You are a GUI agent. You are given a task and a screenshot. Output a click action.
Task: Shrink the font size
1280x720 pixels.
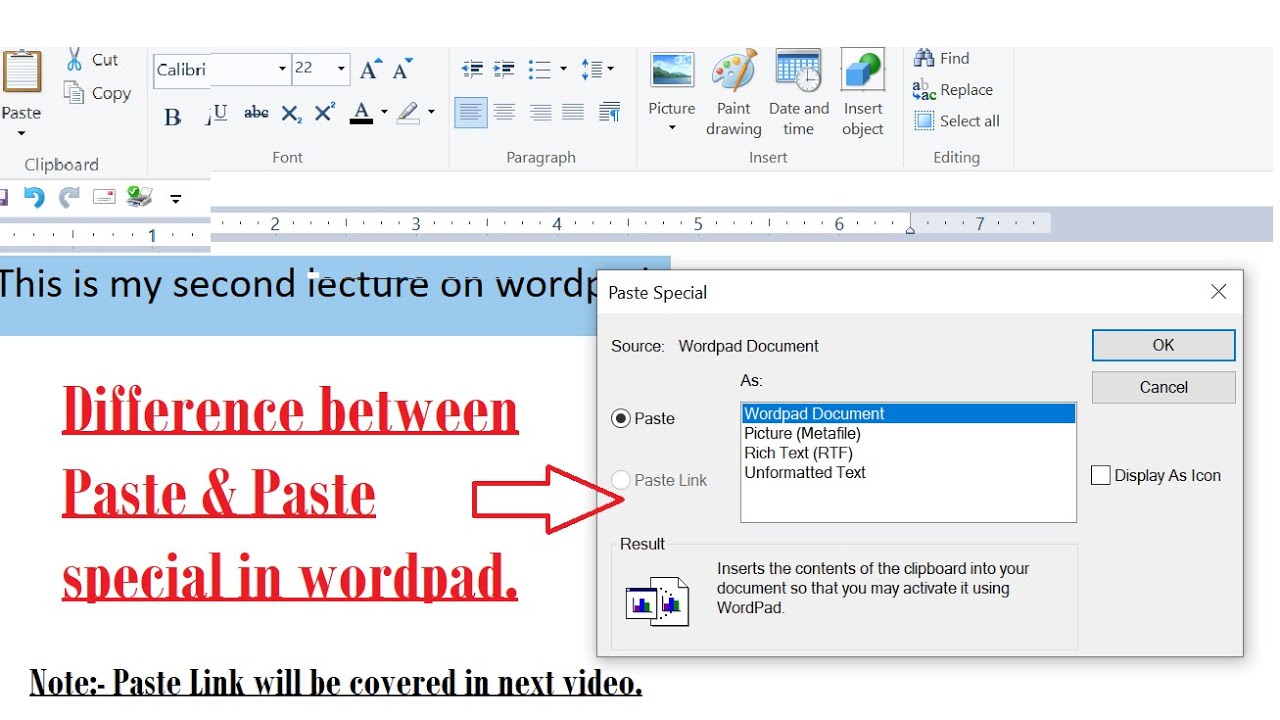coord(402,69)
